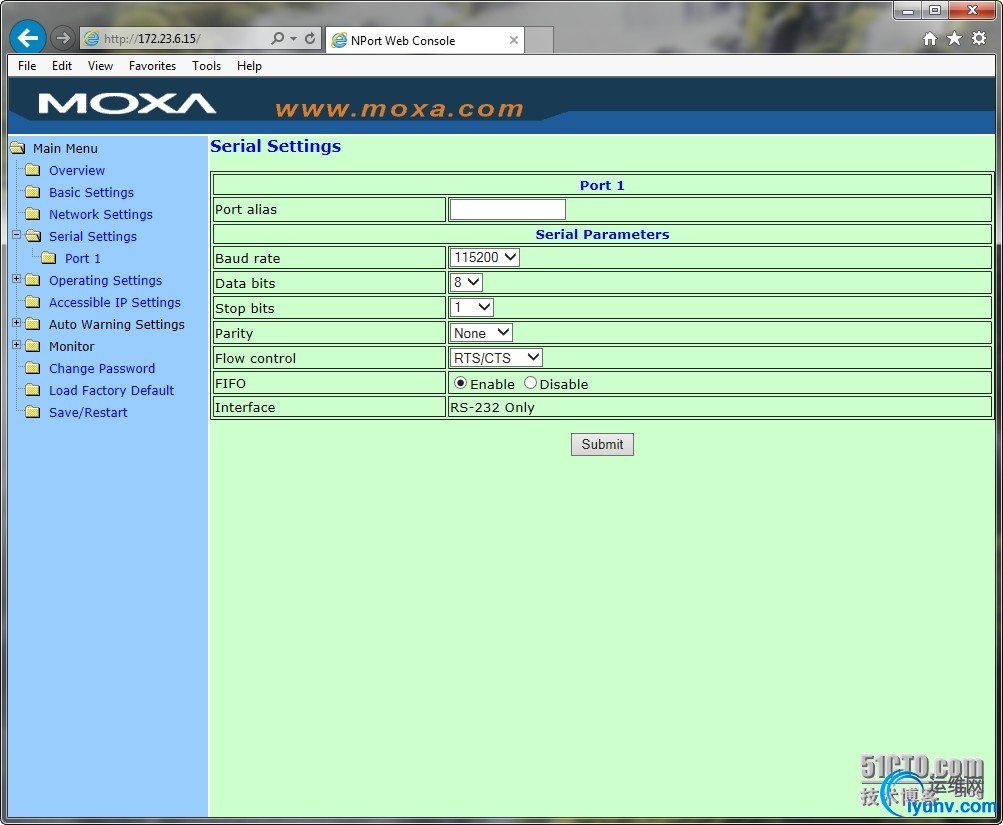1003x825 pixels.
Task: Click the Home icon in browser toolbar
Action: tap(930, 37)
